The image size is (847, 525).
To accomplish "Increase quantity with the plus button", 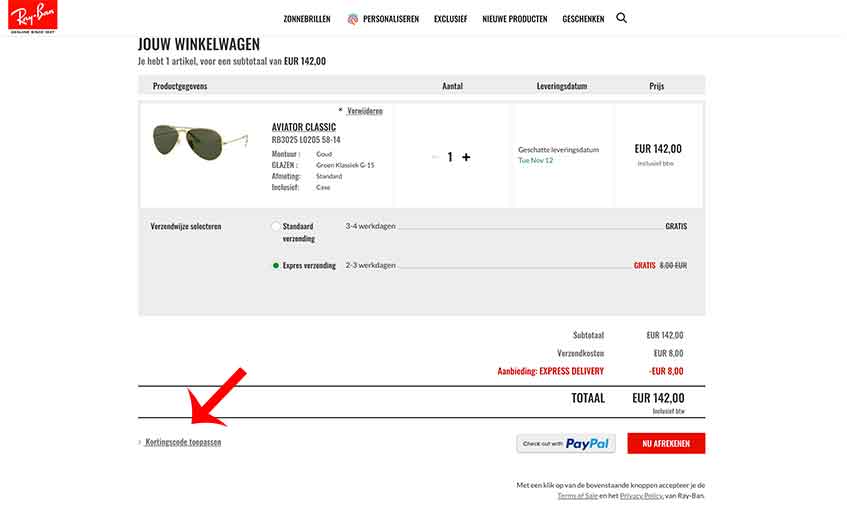I will [466, 157].
